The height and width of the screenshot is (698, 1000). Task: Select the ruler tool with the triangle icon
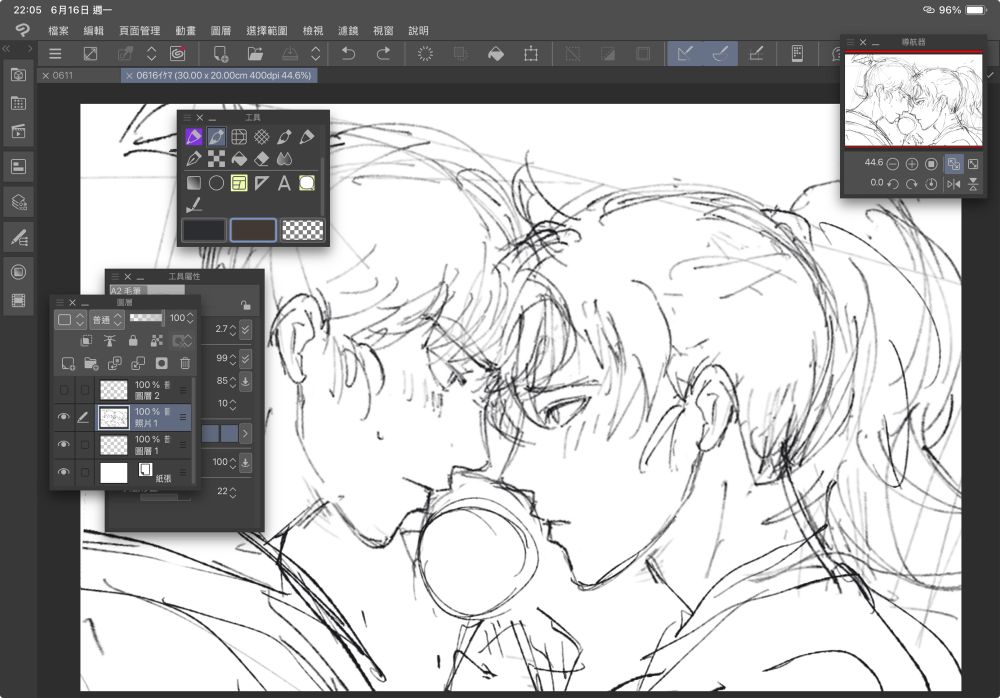click(261, 184)
